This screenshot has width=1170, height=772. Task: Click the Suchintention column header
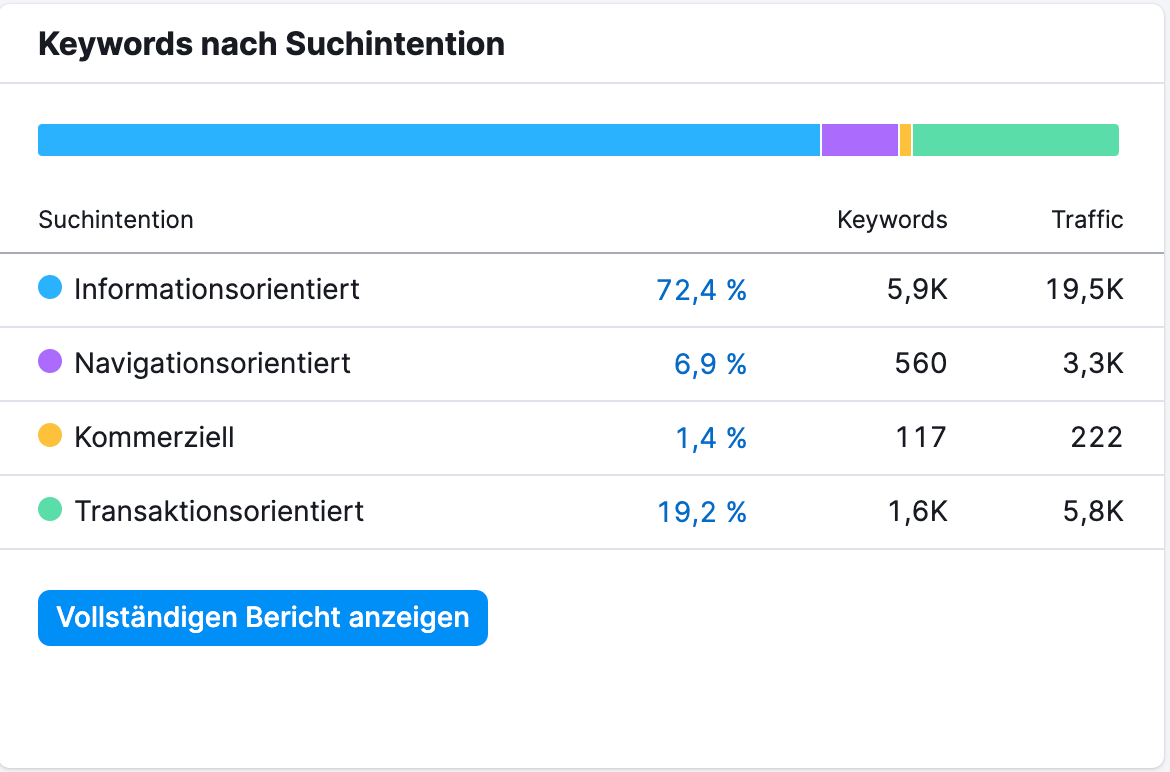point(116,220)
